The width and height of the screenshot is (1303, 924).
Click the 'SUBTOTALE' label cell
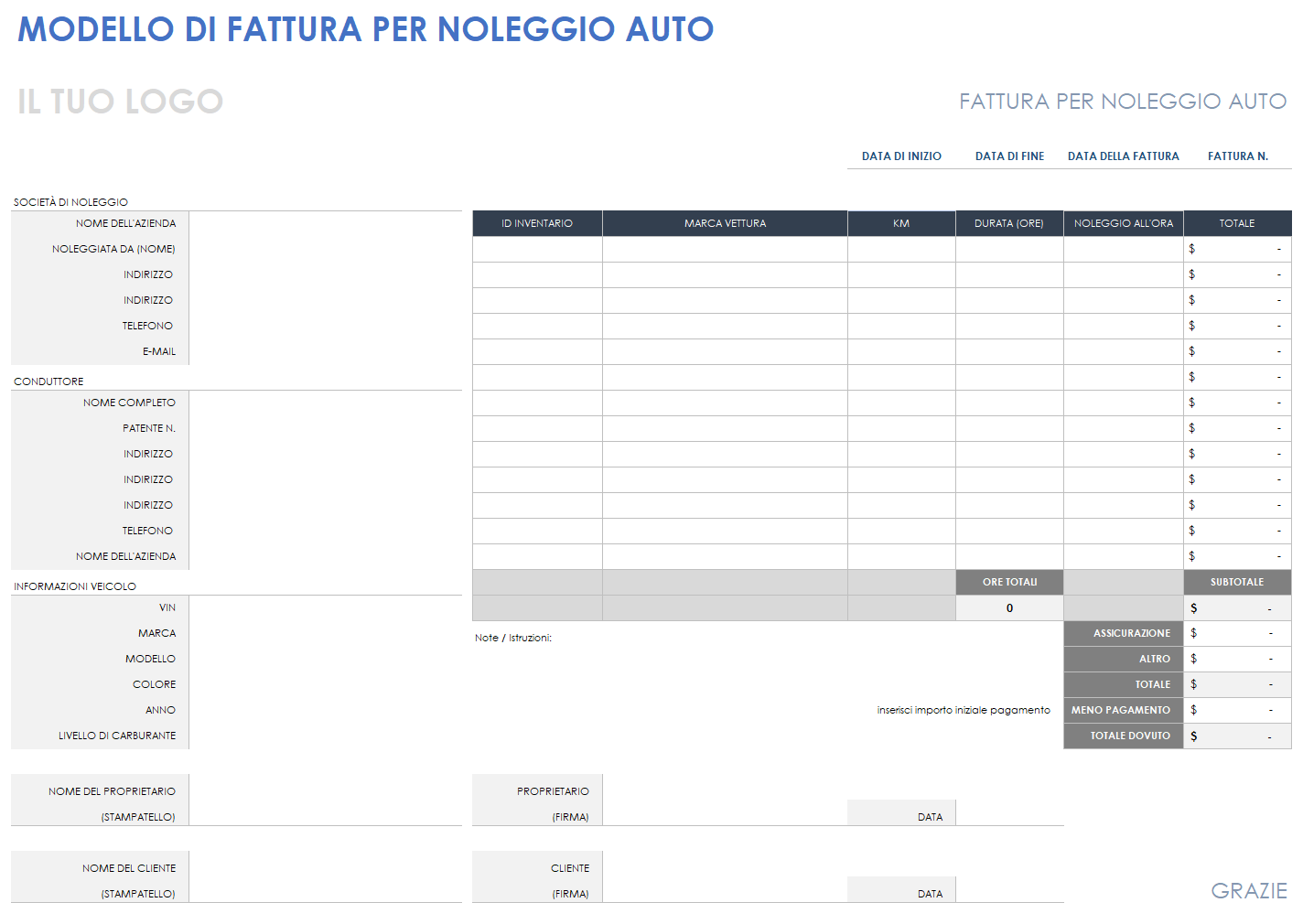tap(1237, 582)
